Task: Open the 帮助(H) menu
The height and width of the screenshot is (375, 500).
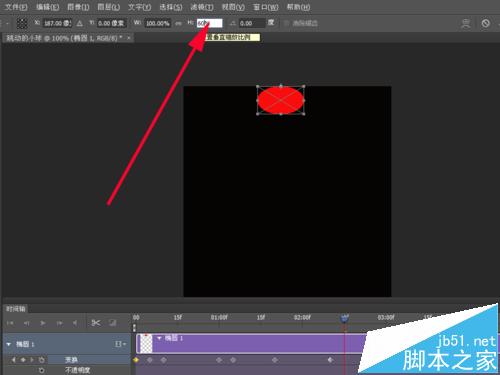Action: point(298,7)
